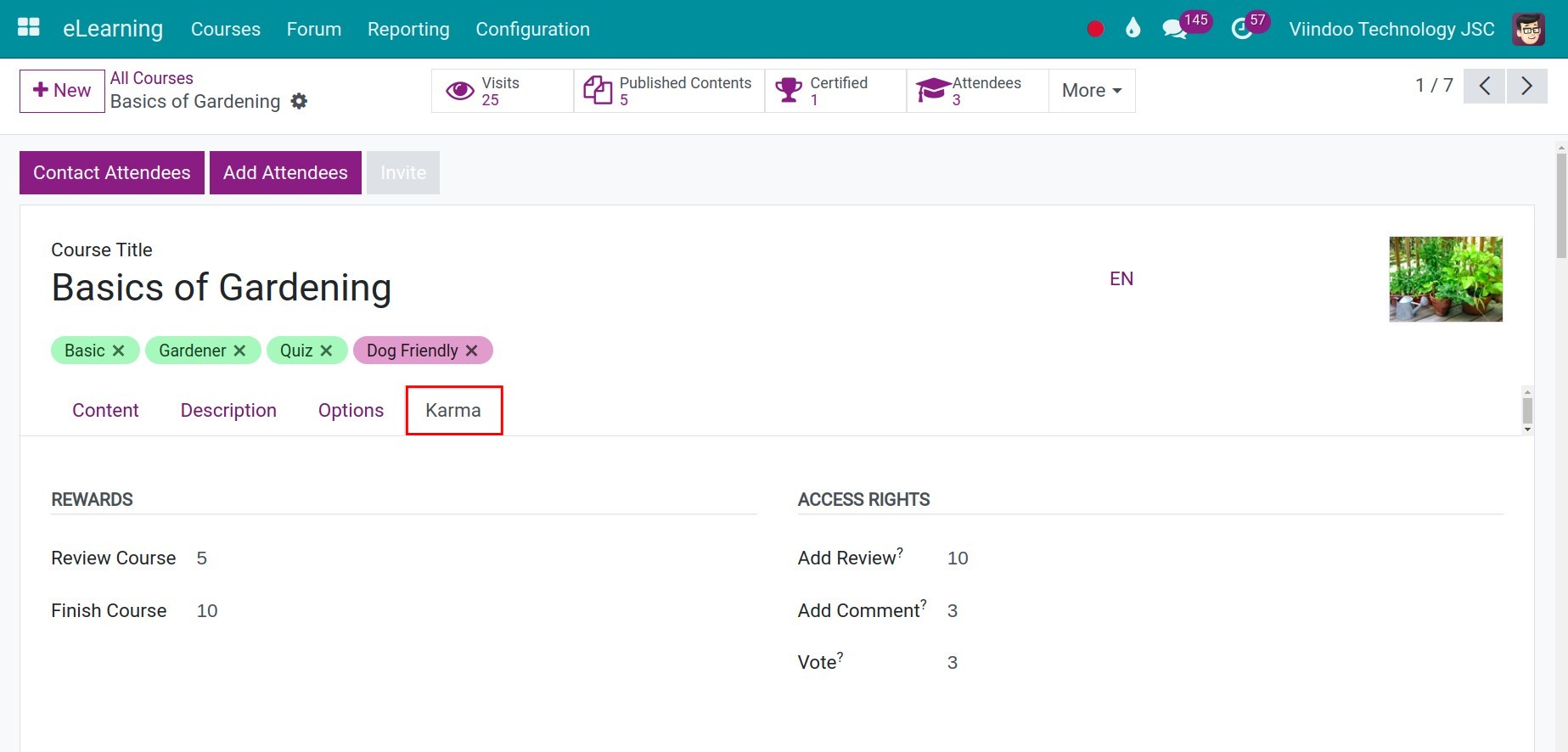This screenshot has width=1568, height=752.
Task: Remove the Dog Friendly tag
Action: (x=472, y=351)
